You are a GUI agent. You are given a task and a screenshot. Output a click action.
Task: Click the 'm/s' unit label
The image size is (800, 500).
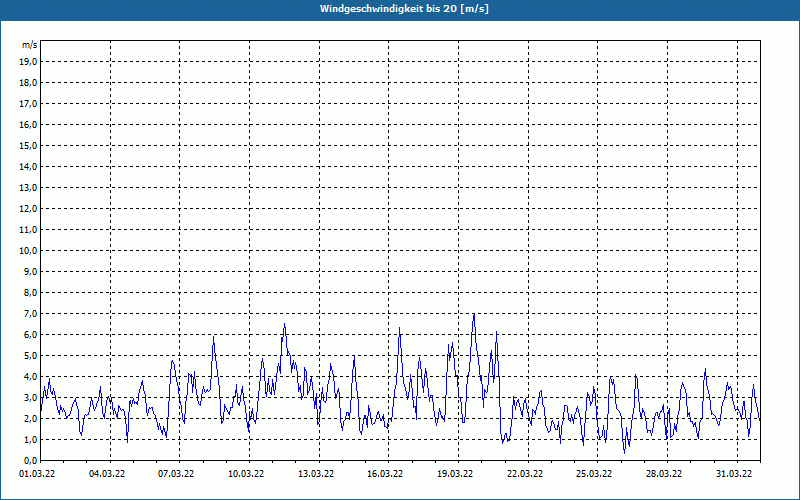(30, 45)
